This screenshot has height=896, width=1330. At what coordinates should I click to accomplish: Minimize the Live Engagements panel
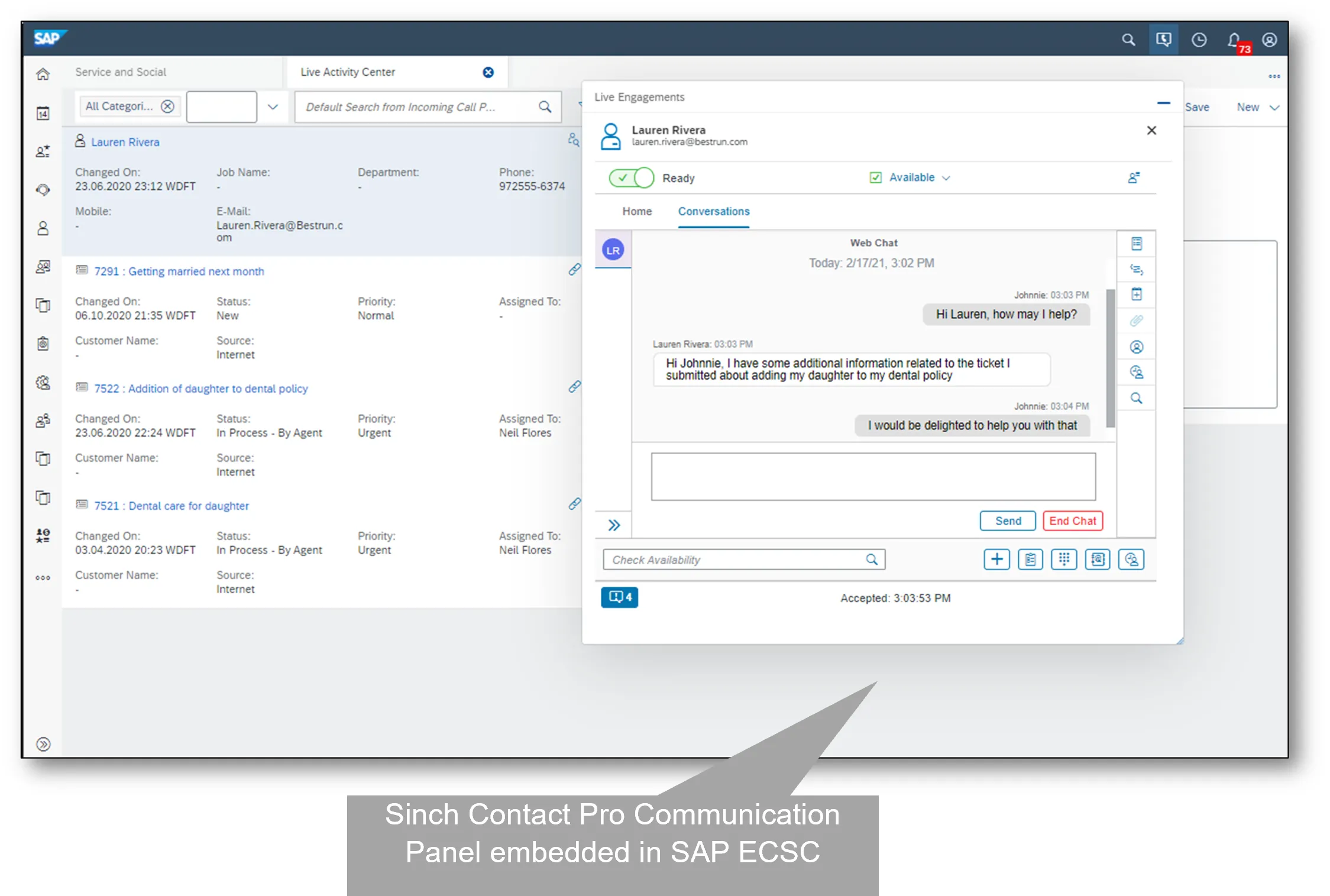coord(1163,103)
